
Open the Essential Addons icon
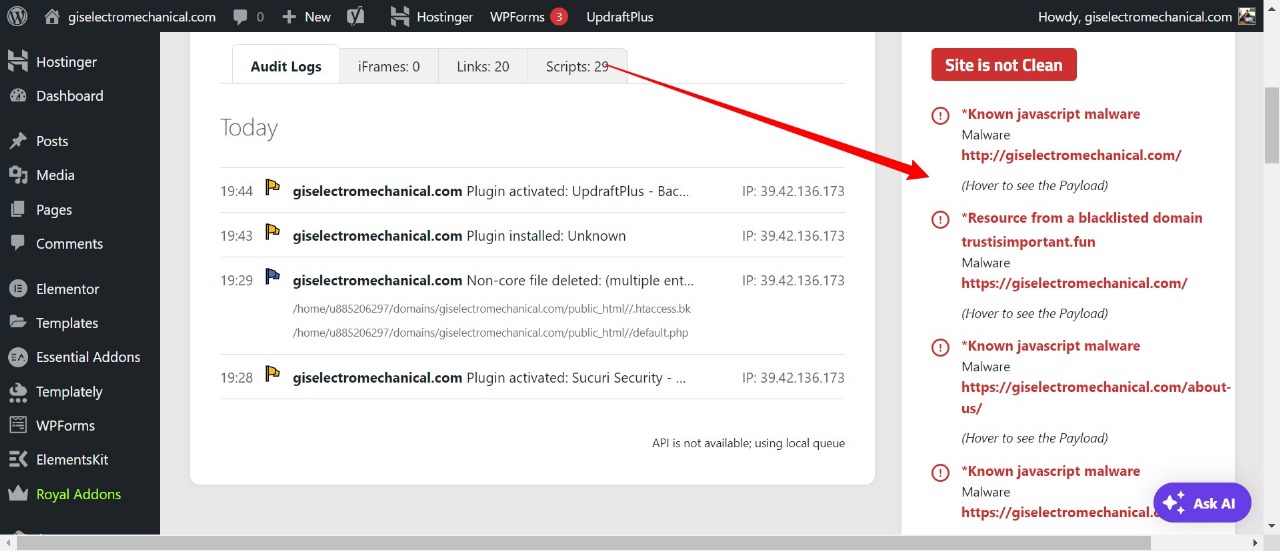18,357
